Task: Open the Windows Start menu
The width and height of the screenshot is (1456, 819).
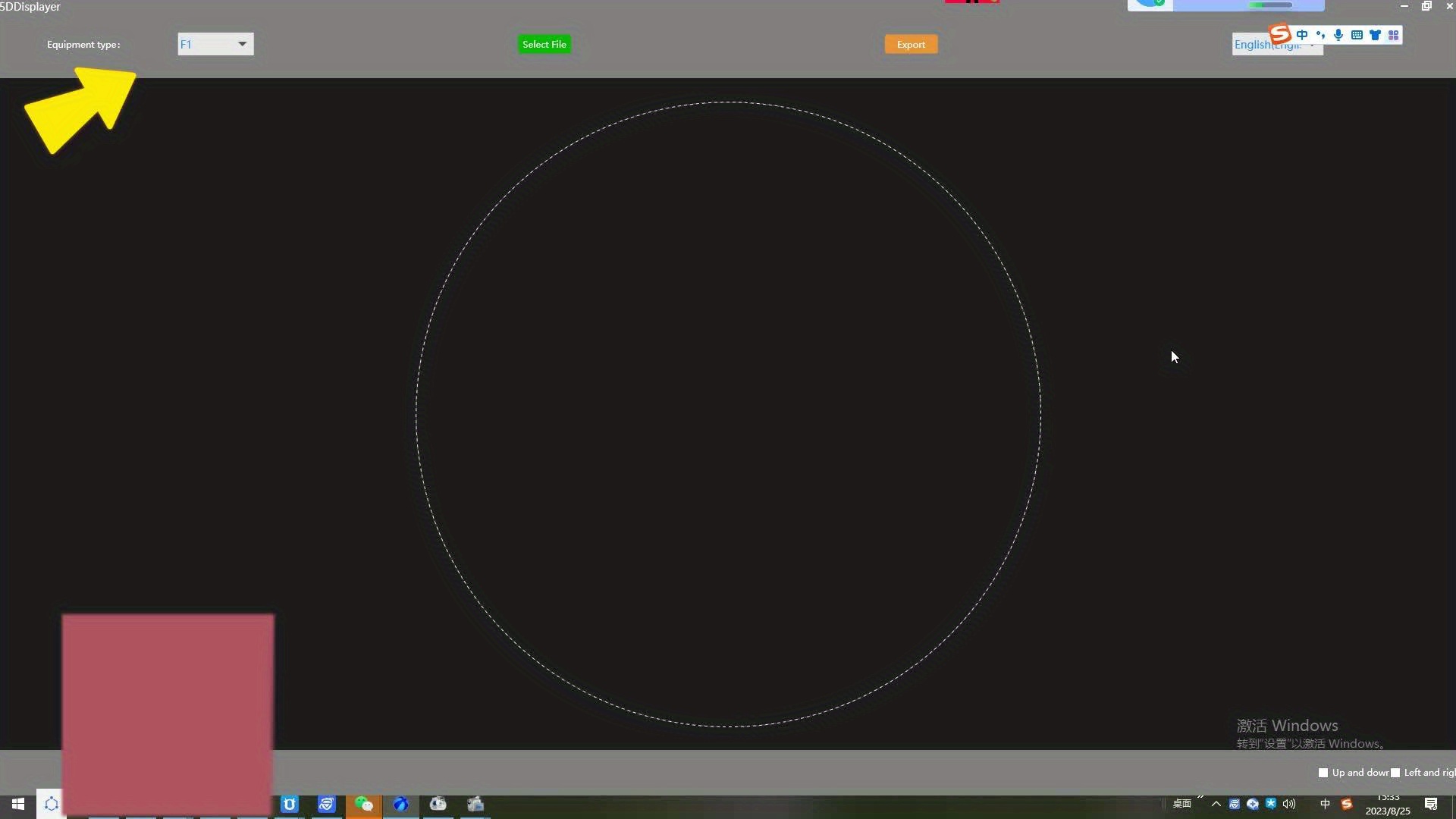Action: pos(17,804)
